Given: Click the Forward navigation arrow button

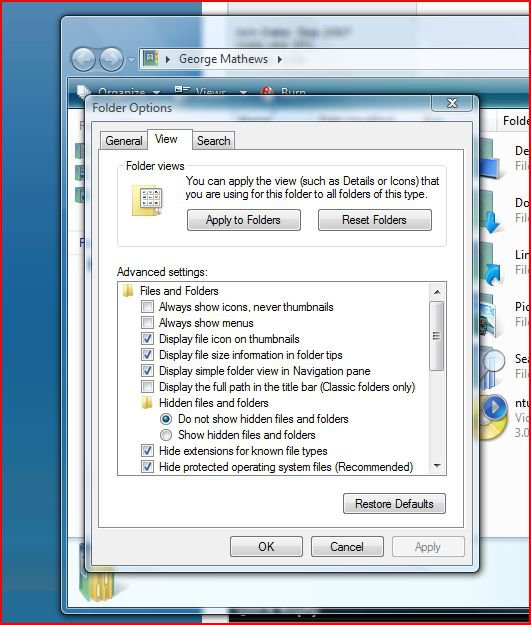Looking at the screenshot, I should [x=111, y=59].
